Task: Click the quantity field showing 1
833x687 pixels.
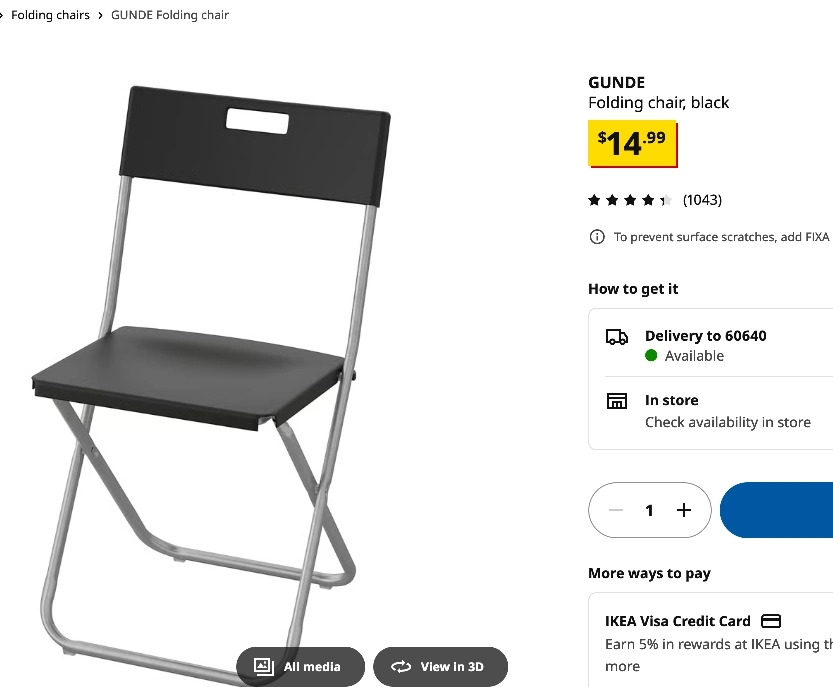Action: click(649, 511)
